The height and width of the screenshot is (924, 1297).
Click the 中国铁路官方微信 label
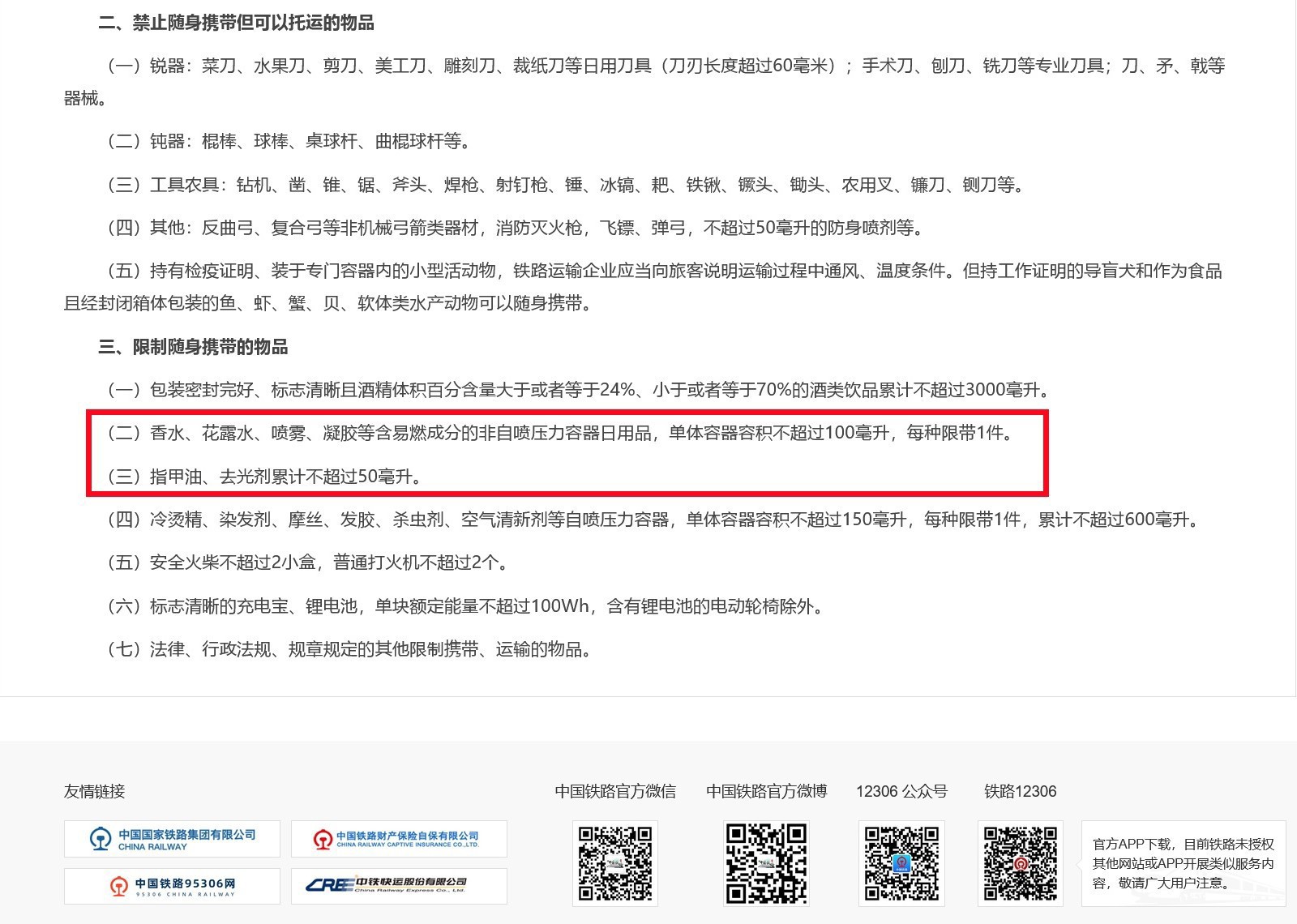tap(615, 791)
